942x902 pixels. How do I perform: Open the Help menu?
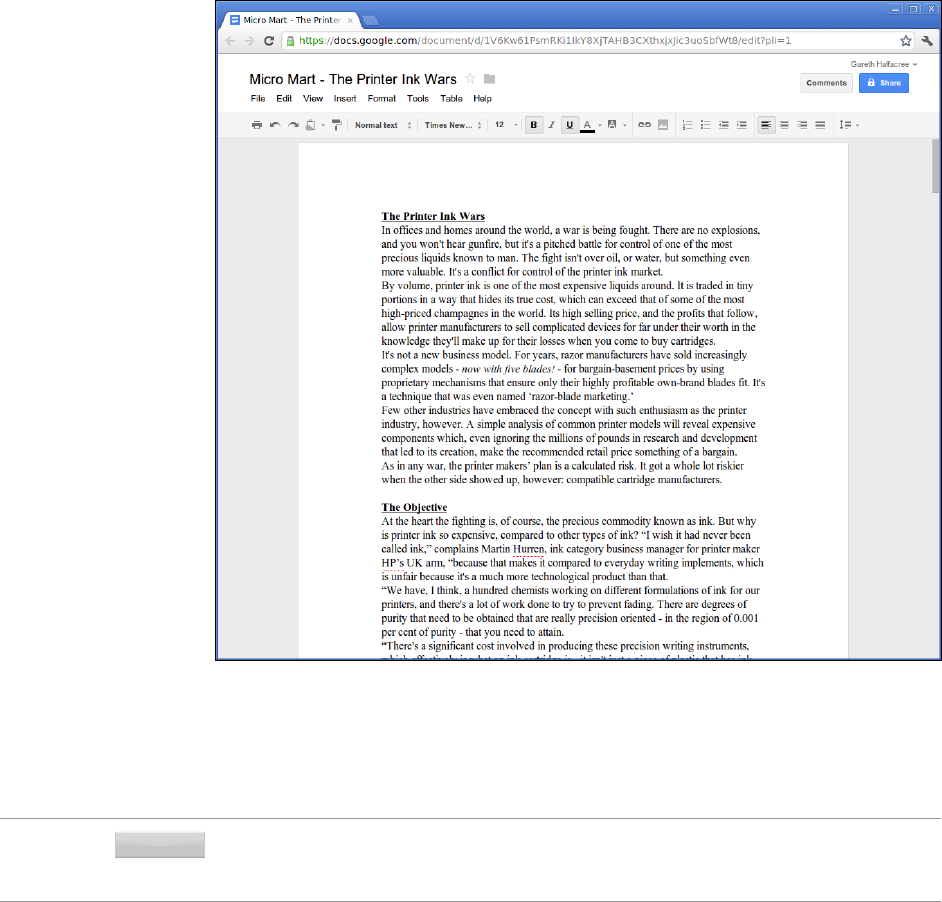coord(482,99)
